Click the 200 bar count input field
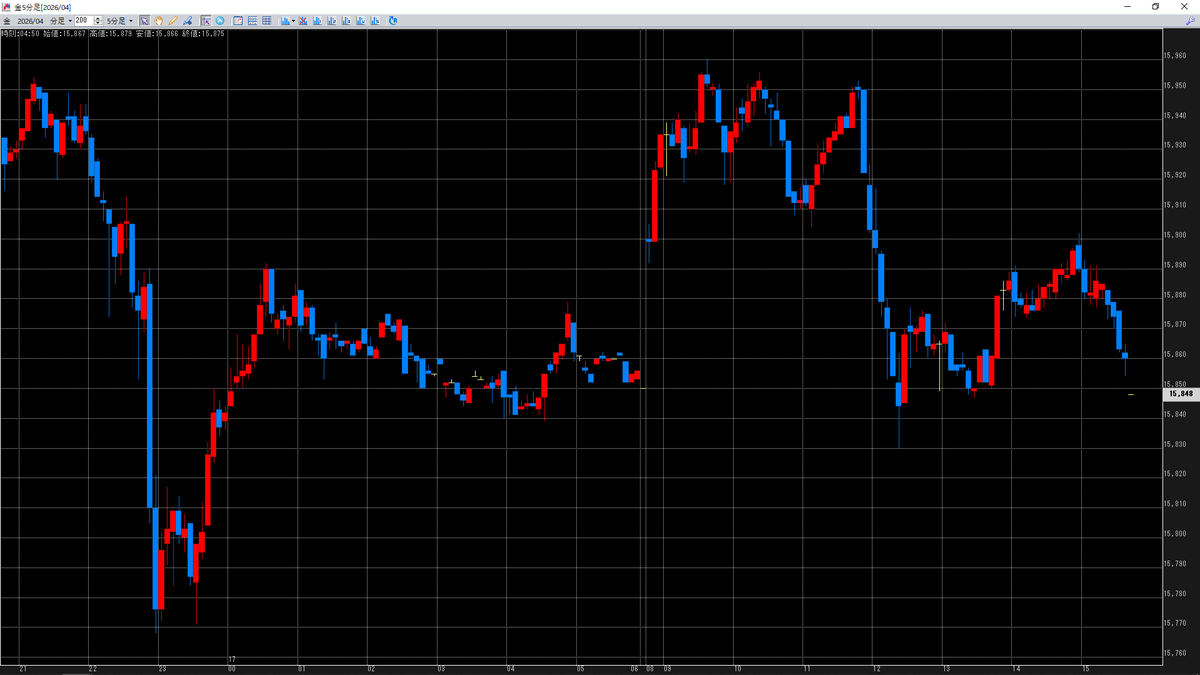Screen dimensions: 1200x675 [83, 21]
